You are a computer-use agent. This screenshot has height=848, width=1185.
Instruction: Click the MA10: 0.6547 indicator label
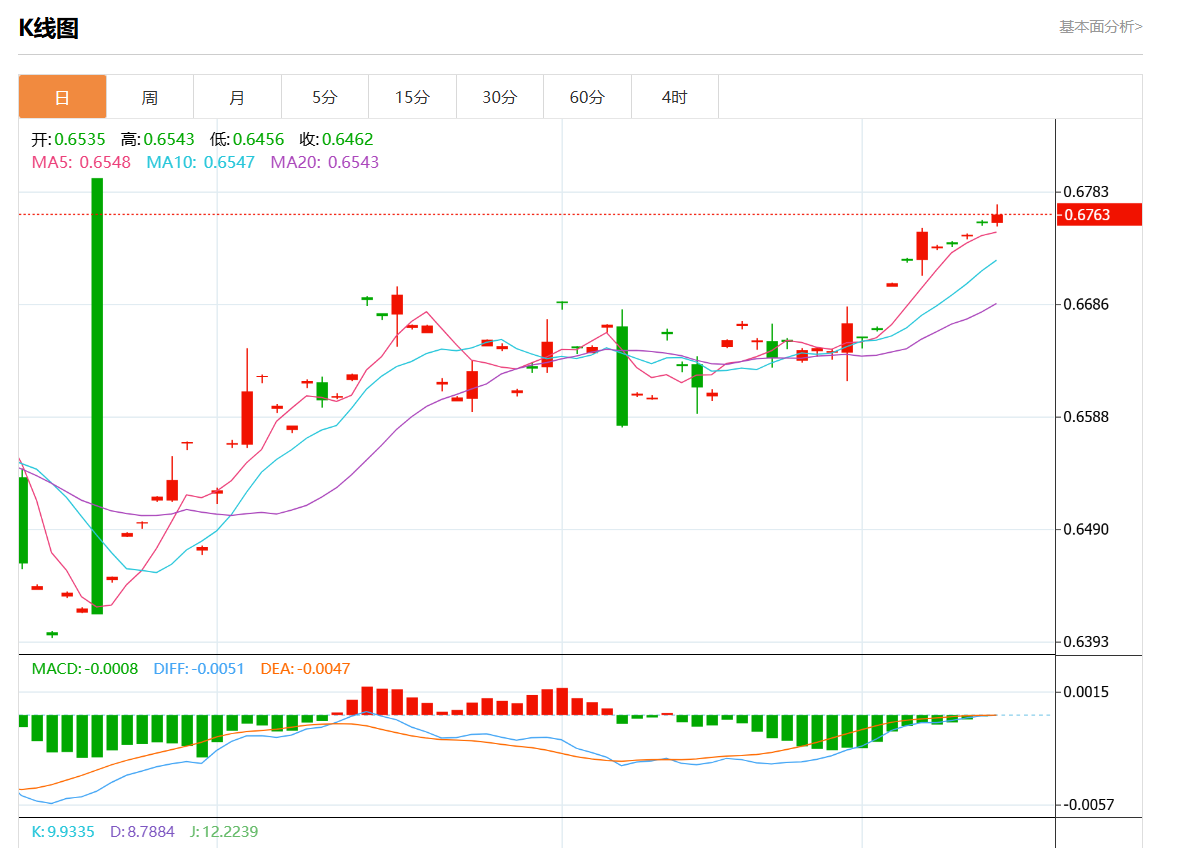click(200, 162)
